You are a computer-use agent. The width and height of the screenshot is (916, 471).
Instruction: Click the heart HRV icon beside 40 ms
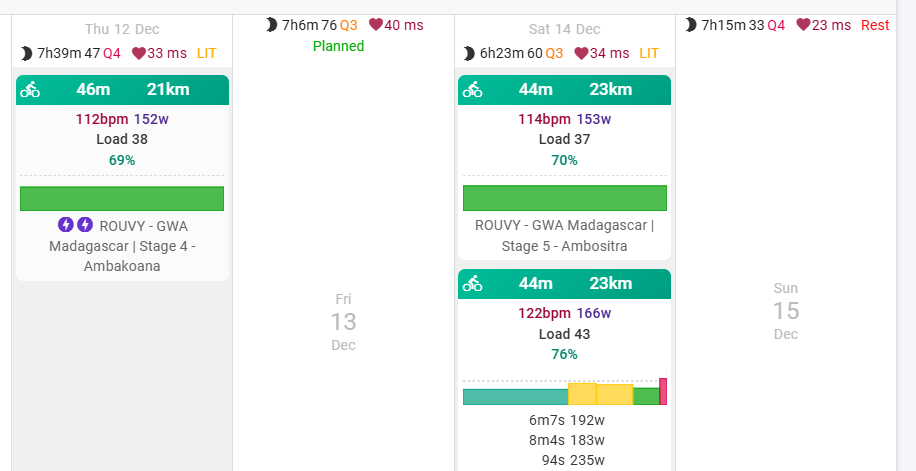coord(376,25)
